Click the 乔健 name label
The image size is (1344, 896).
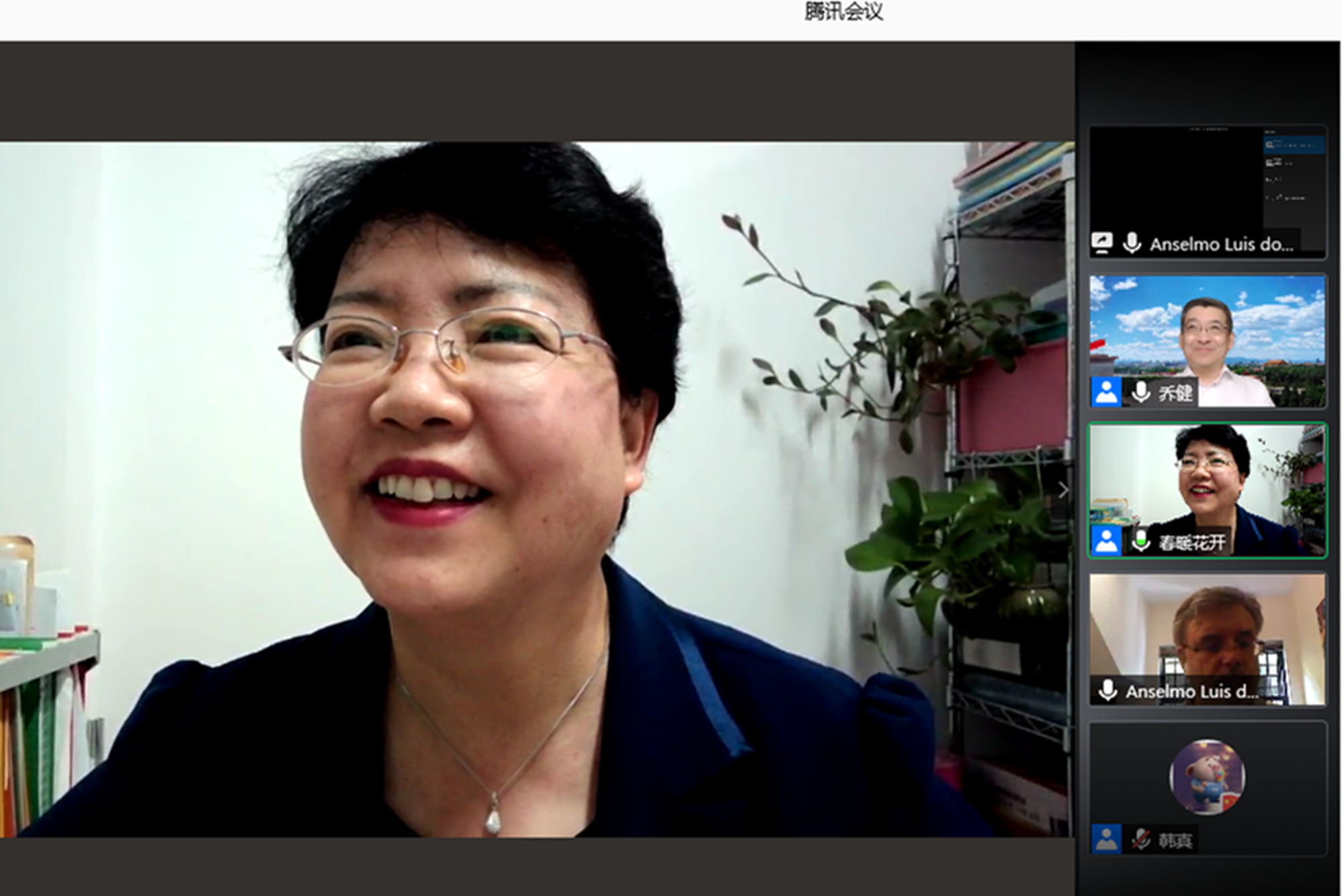coord(1176,393)
